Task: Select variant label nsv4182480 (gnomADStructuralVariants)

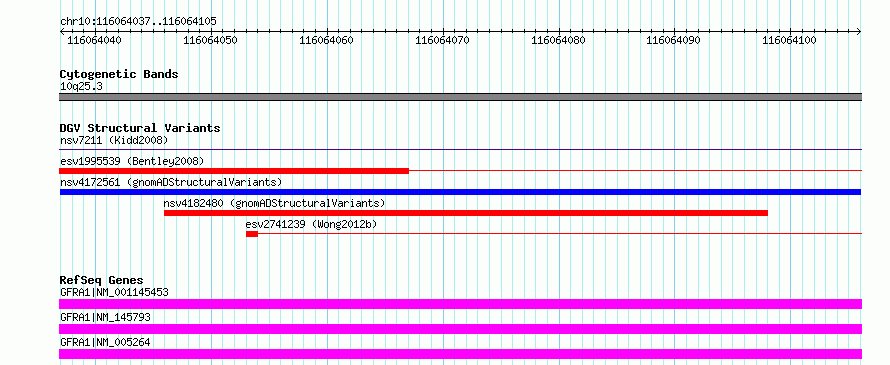Action: click(x=274, y=203)
